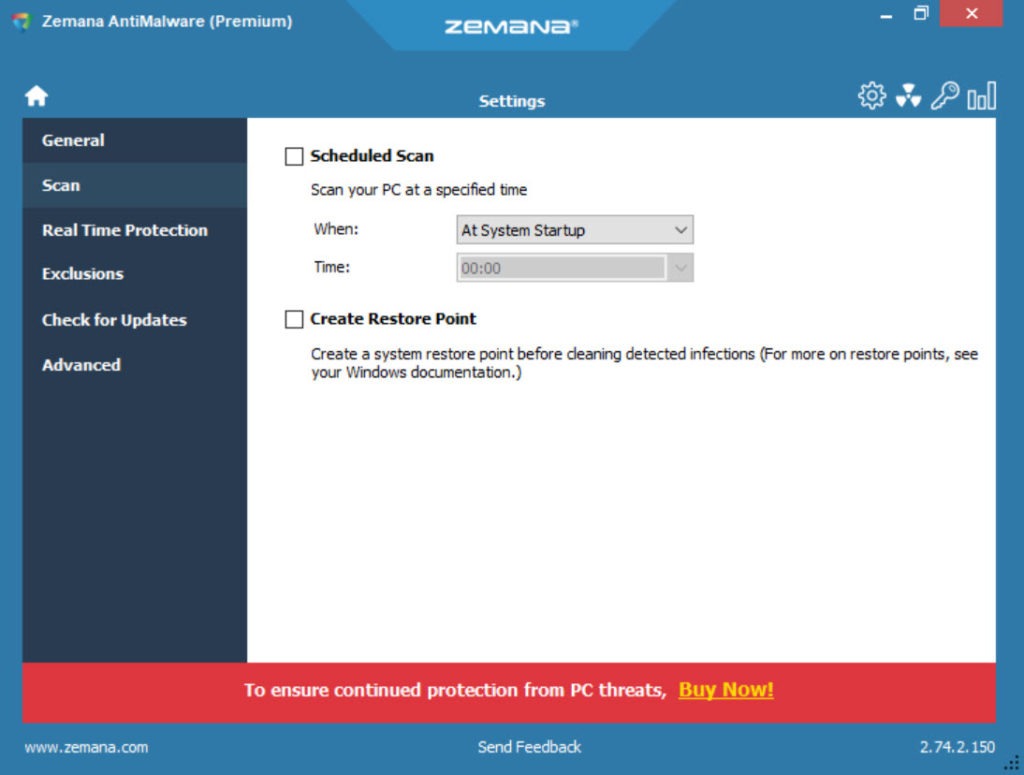Open the Advanced settings tab
1024x775 pixels.
[135, 365]
